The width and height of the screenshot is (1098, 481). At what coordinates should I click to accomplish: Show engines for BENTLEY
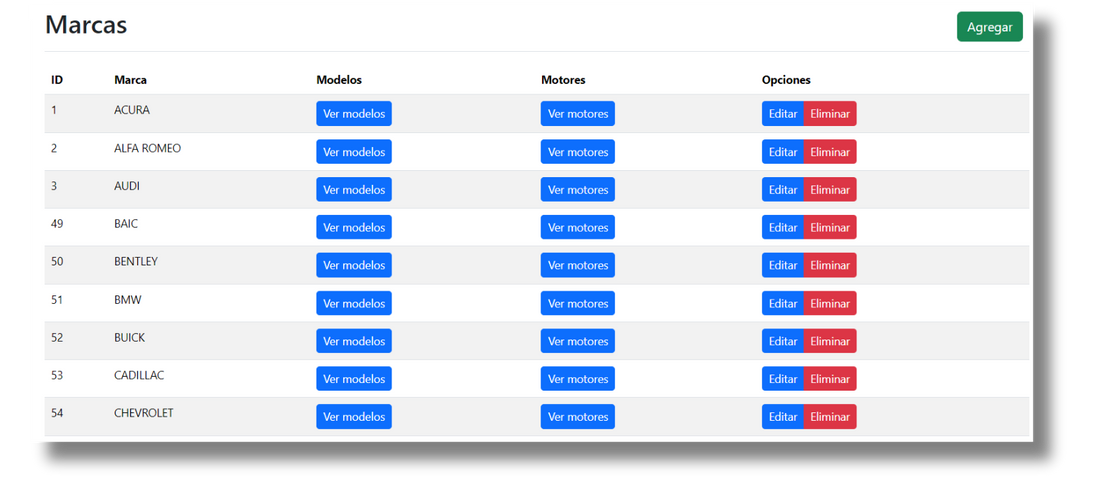pos(578,266)
